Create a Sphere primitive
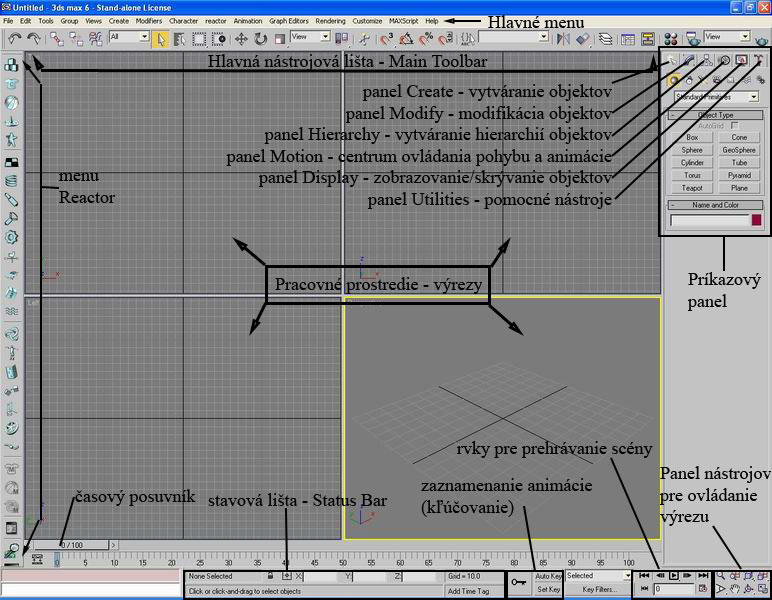Screen dimensions: 772x600 coord(692,150)
